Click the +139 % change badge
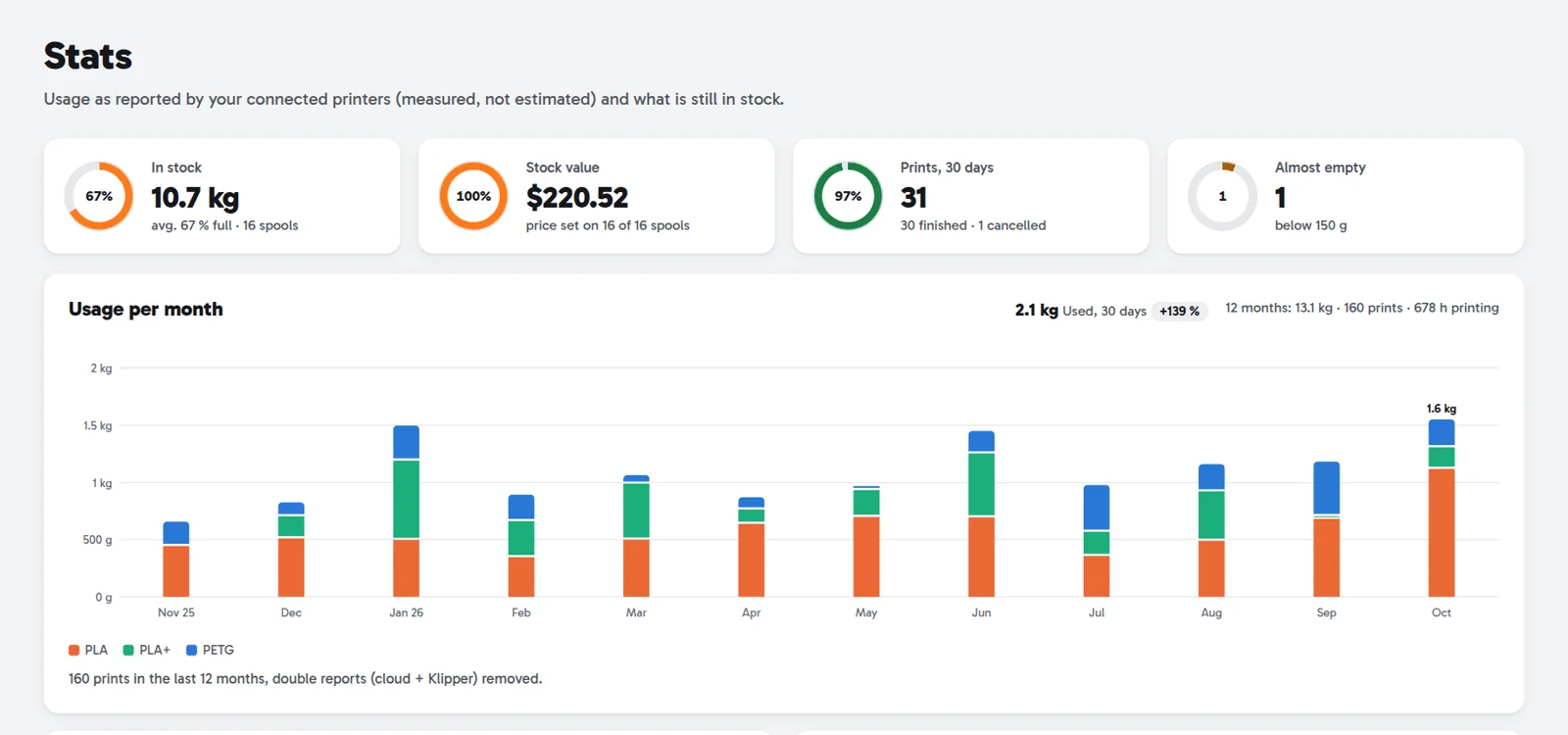The height and width of the screenshot is (735, 1568). [x=1179, y=311]
